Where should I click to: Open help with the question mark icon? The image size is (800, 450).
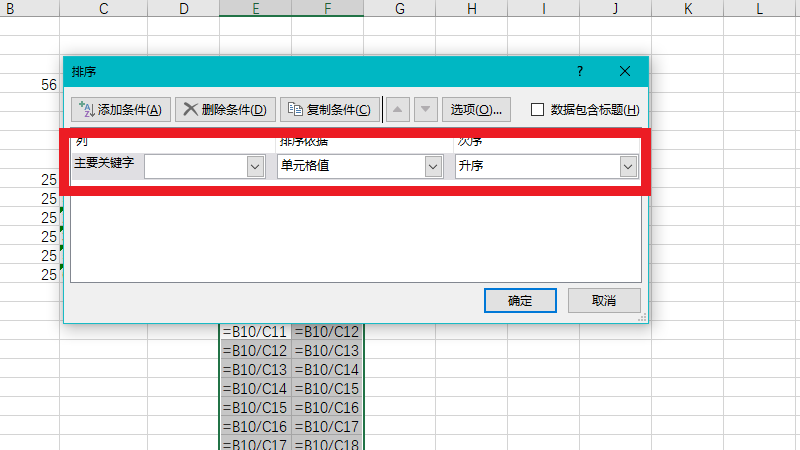tap(579, 72)
